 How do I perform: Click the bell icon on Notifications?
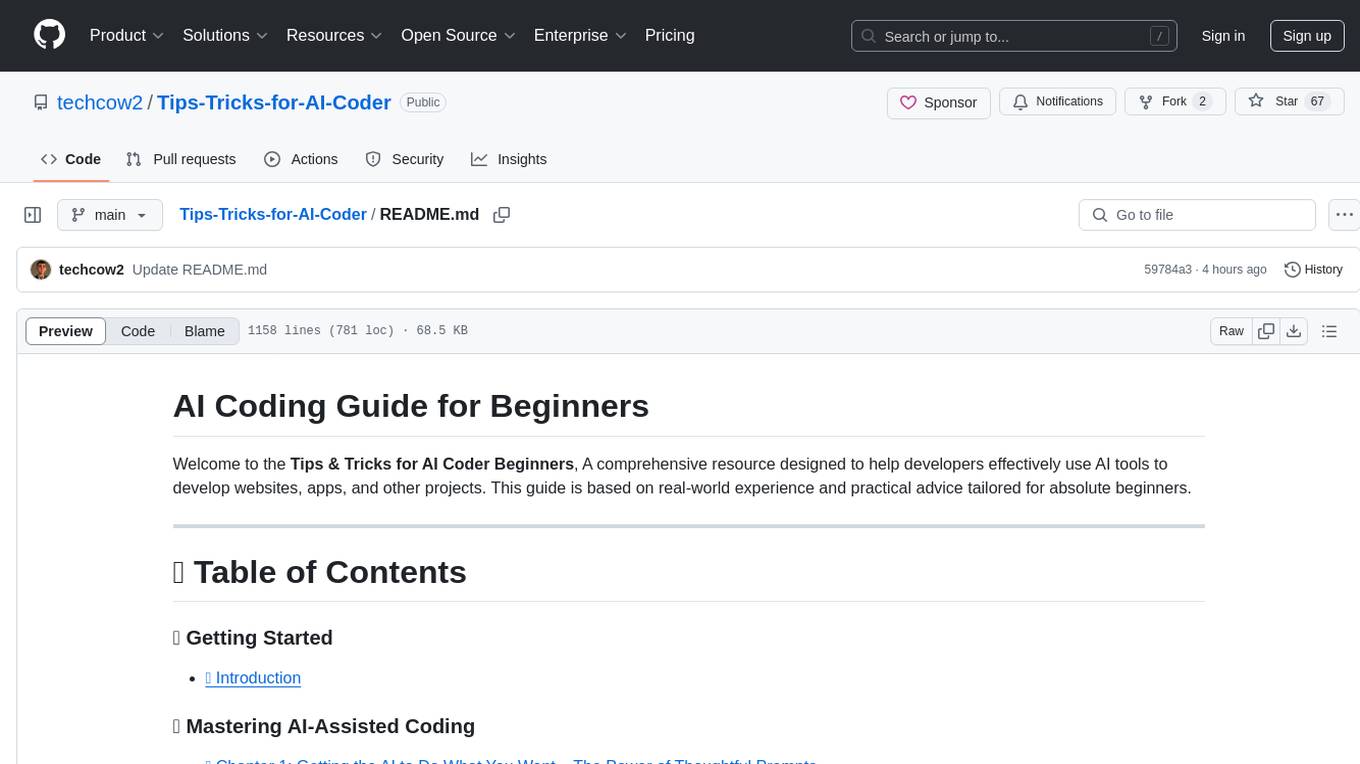pos(1020,102)
